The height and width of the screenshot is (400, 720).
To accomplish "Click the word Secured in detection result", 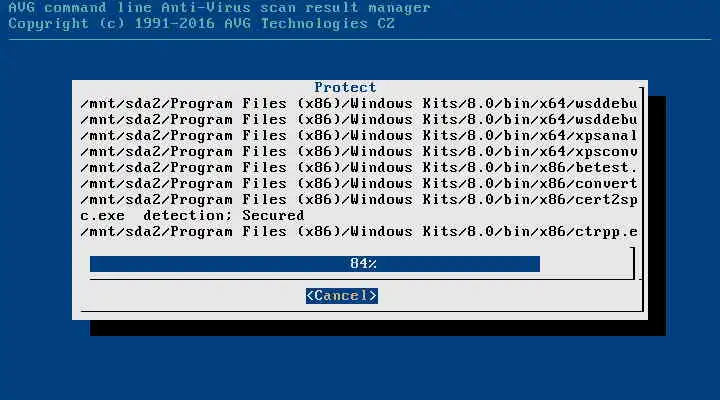I will (273, 215).
